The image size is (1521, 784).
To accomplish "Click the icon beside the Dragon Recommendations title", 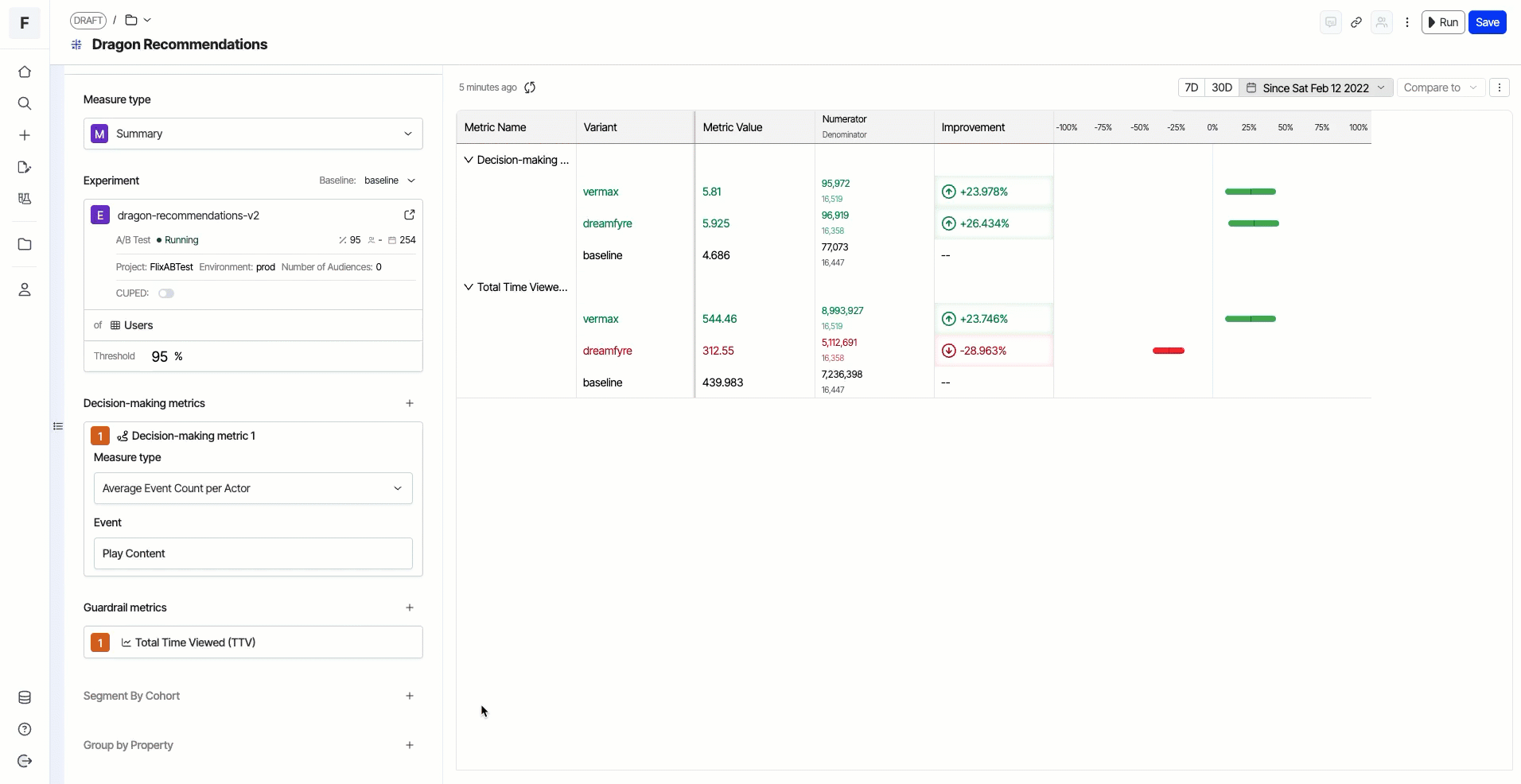I will [x=76, y=45].
